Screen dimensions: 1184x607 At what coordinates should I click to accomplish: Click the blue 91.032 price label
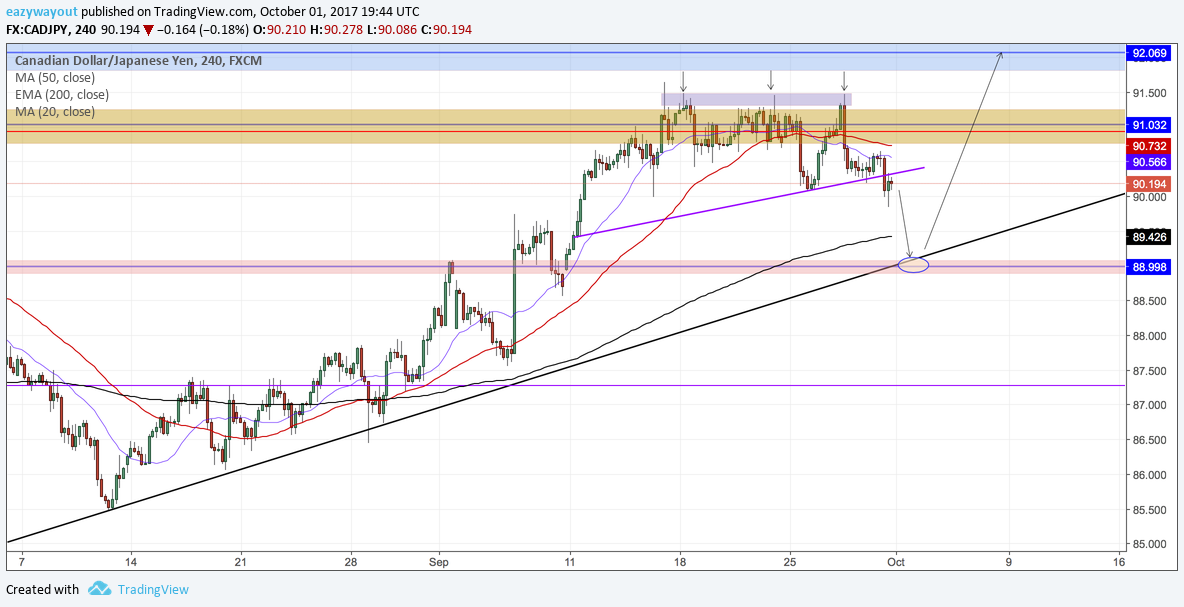(x=1148, y=125)
